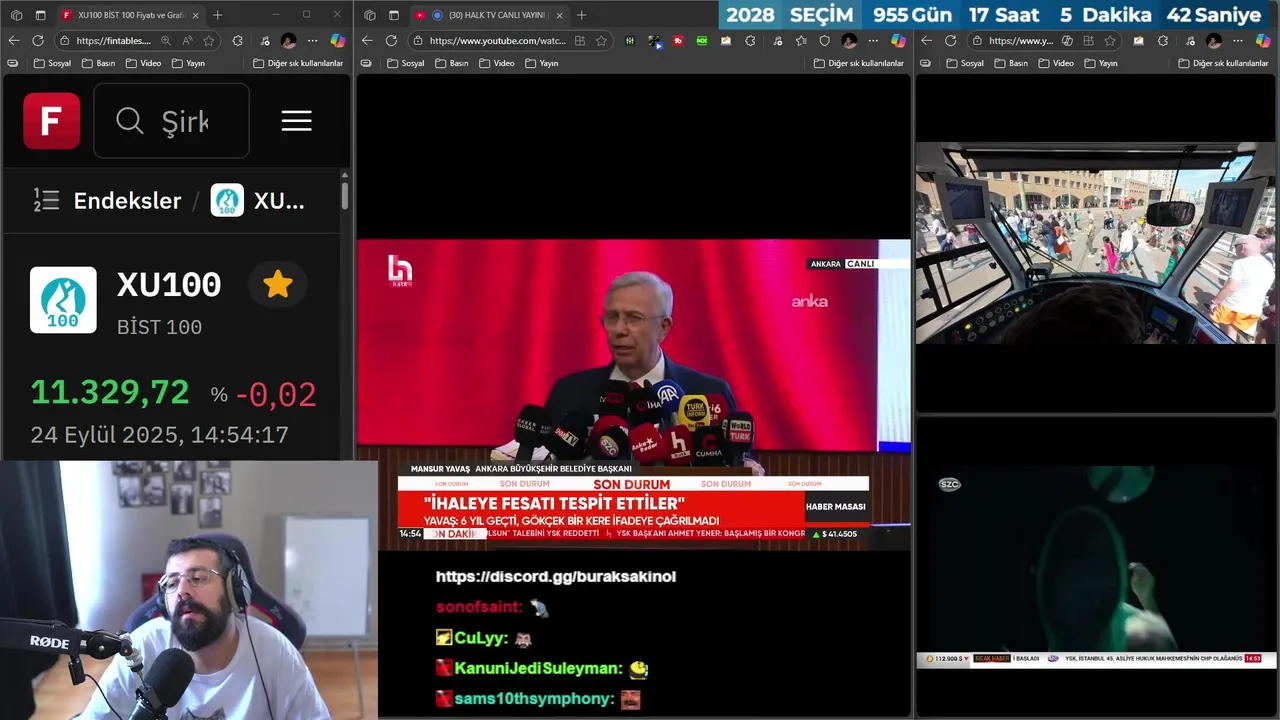Open settings menu in Fintables window
This screenshot has height=720, width=1280.
pyautogui.click(x=312, y=41)
